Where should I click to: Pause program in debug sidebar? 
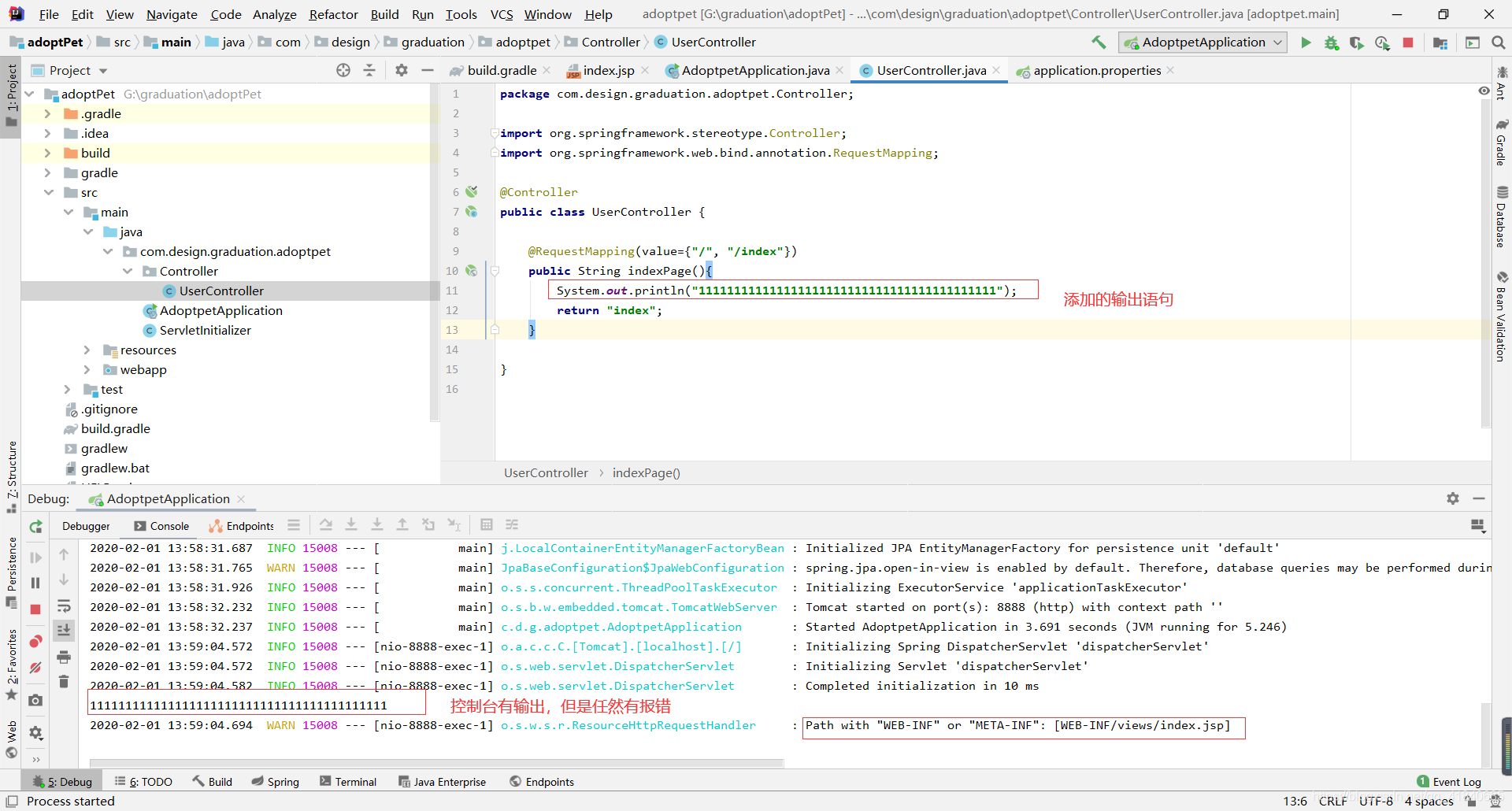click(x=35, y=583)
